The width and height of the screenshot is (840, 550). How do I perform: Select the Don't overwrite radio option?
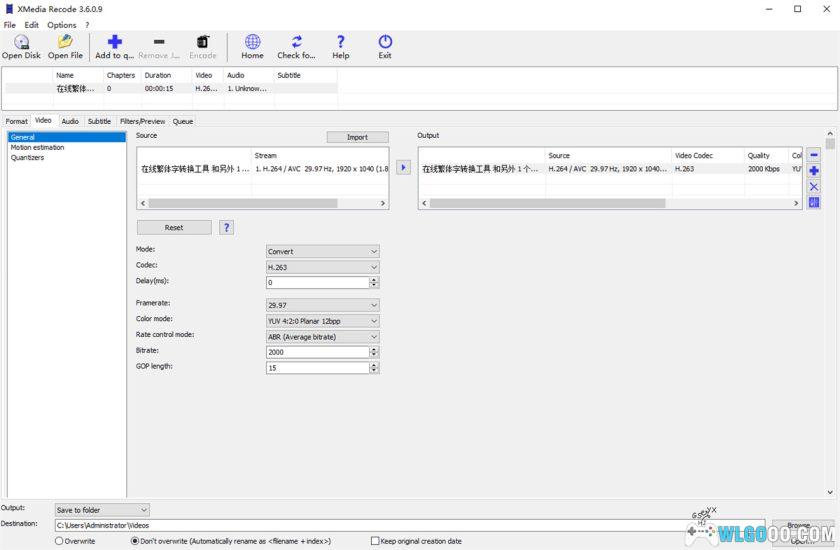[x=135, y=541]
